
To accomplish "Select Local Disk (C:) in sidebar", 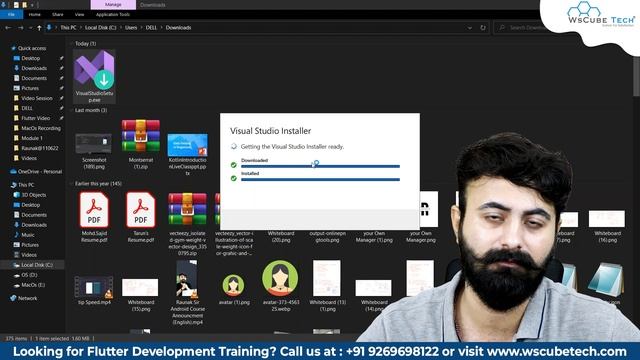I will (37, 265).
